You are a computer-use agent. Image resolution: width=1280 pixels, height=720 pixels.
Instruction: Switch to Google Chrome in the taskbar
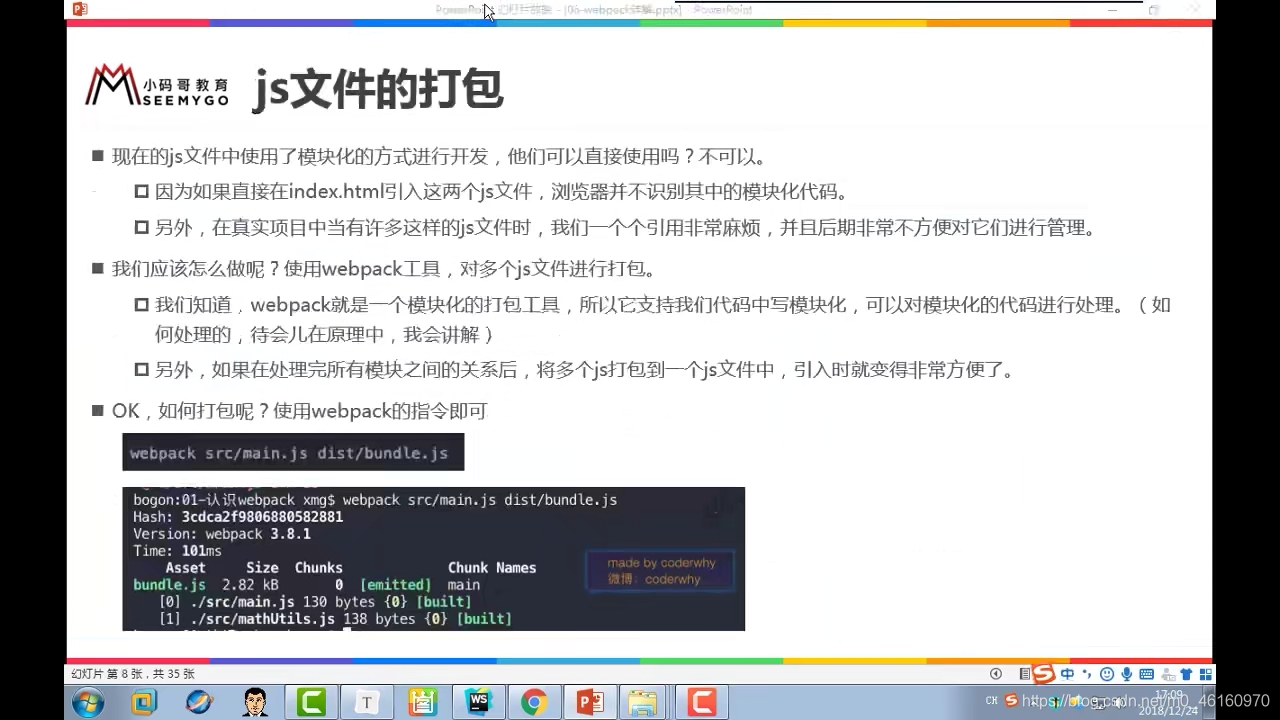point(534,703)
